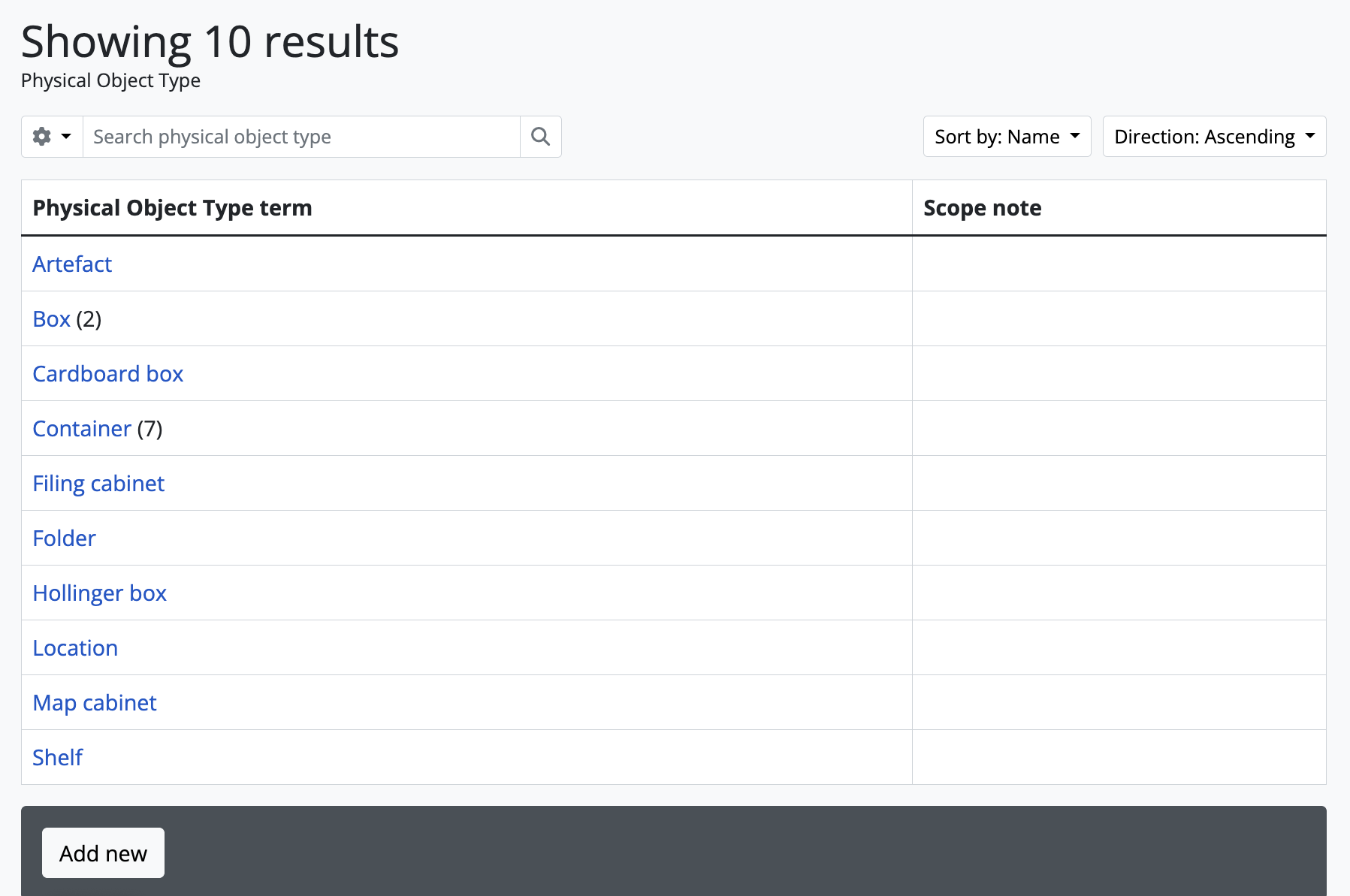Viewport: 1350px width, 896px height.
Task: Follow the Cardboard box link
Action: pyautogui.click(x=108, y=374)
